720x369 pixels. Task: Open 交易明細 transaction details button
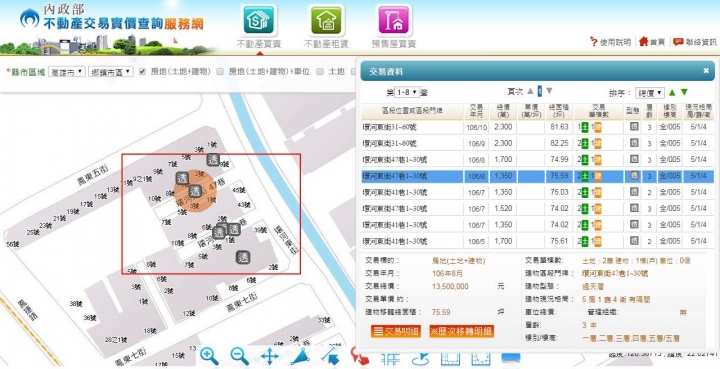pos(396,331)
